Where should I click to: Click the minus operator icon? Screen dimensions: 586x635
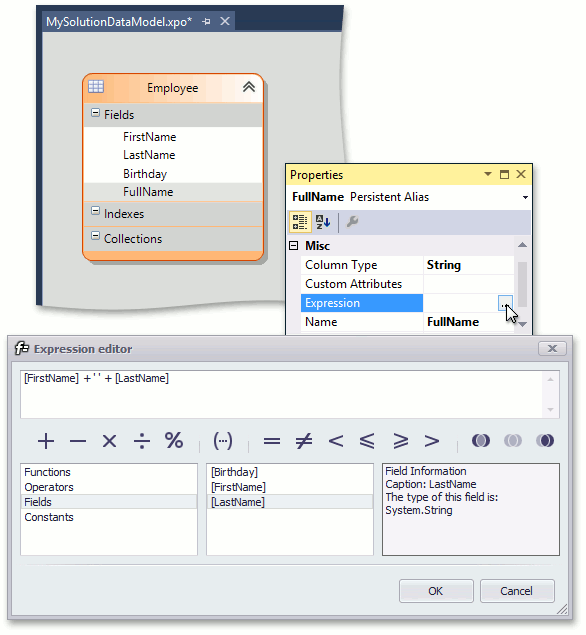(x=78, y=441)
